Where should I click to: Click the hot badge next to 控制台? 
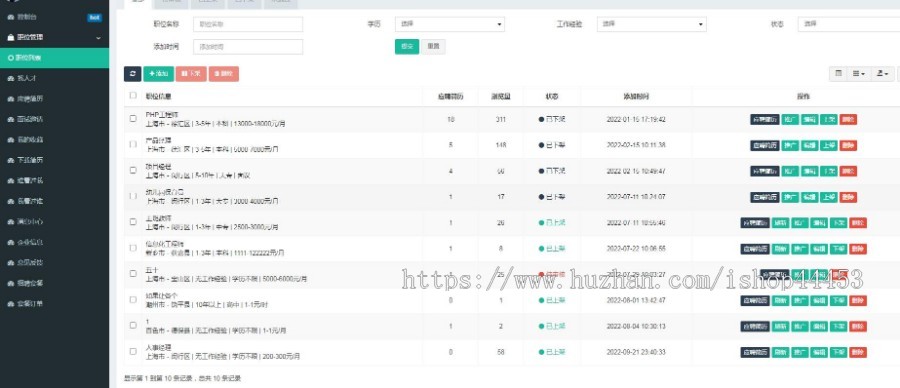pos(94,17)
